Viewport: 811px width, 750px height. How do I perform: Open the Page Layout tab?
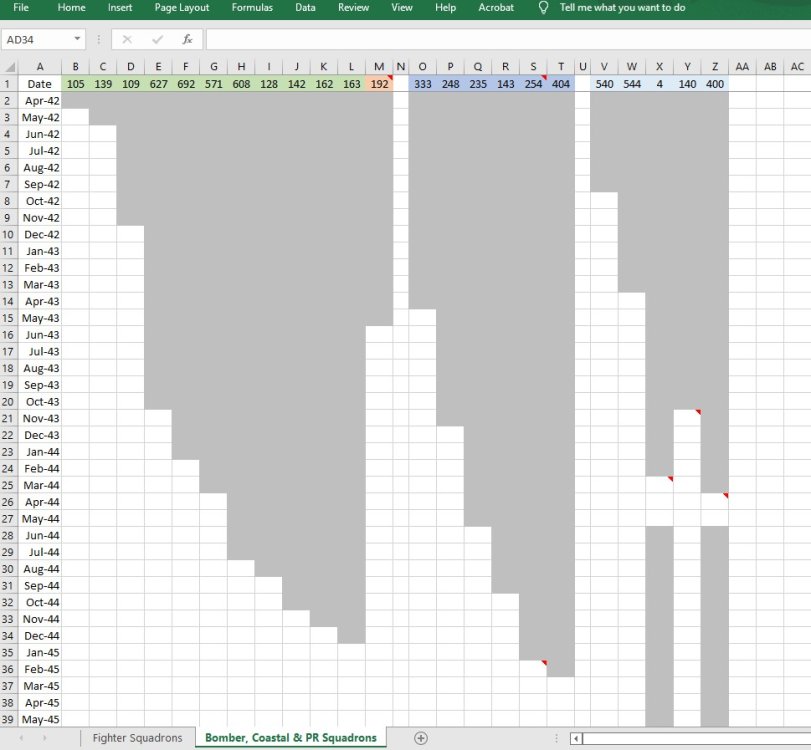(x=182, y=8)
